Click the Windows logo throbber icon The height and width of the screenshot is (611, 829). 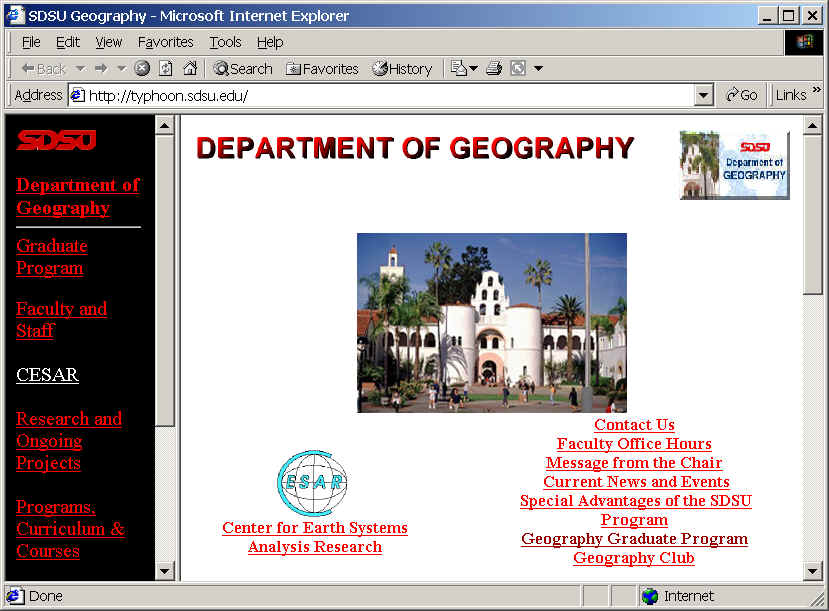(x=804, y=42)
